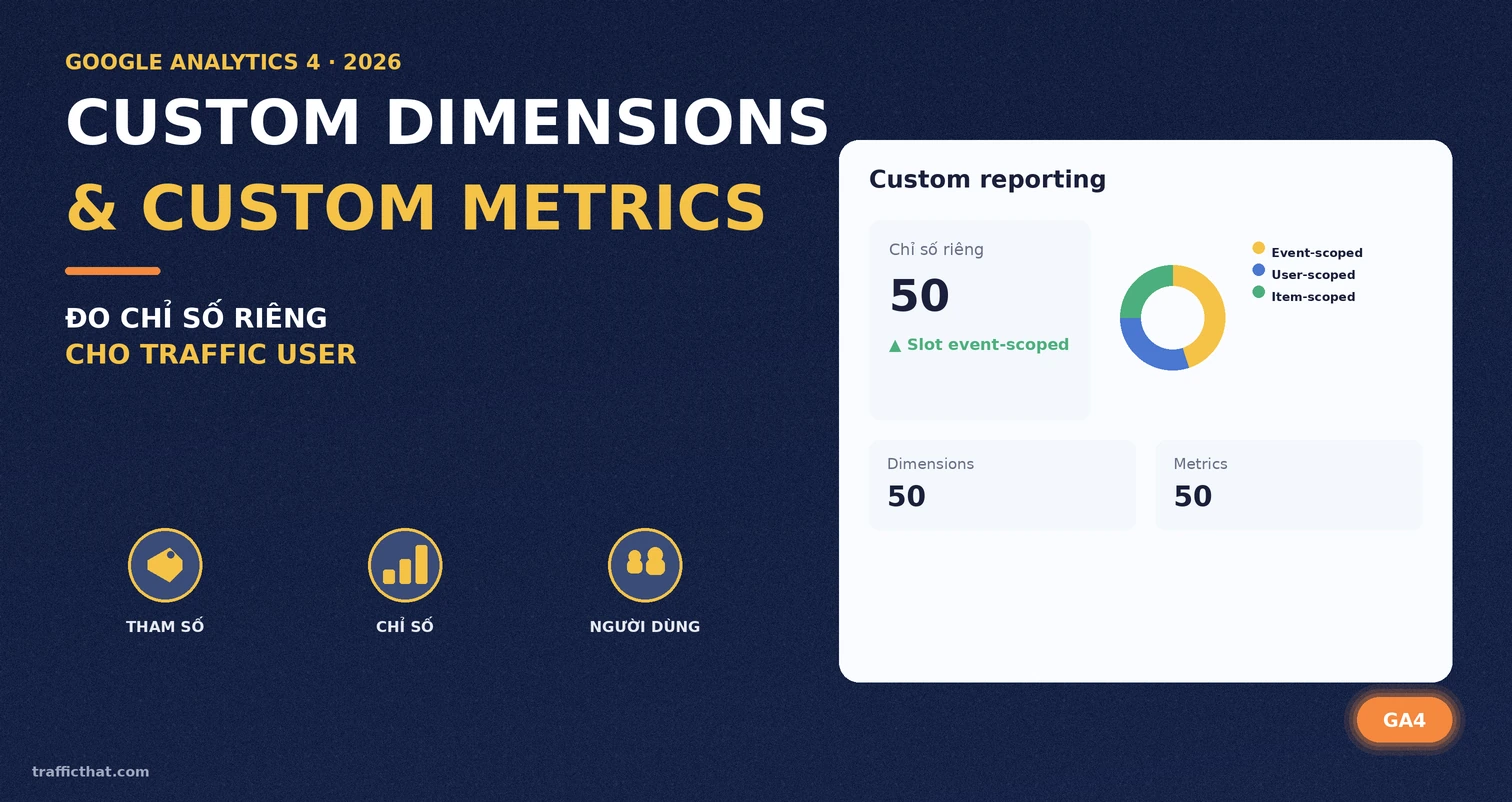Screen dimensions: 1512x802
Task: Click the donut chart in Custom reporting
Action: click(x=1172, y=318)
